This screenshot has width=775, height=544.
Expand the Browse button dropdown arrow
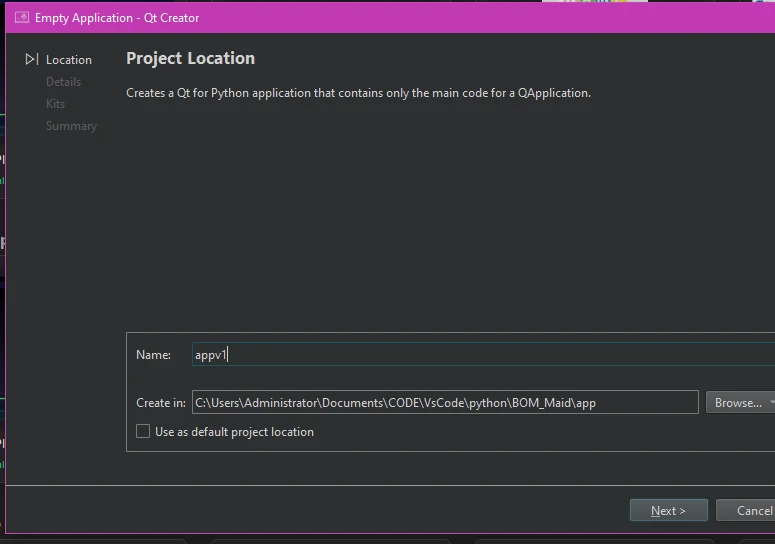(x=772, y=403)
